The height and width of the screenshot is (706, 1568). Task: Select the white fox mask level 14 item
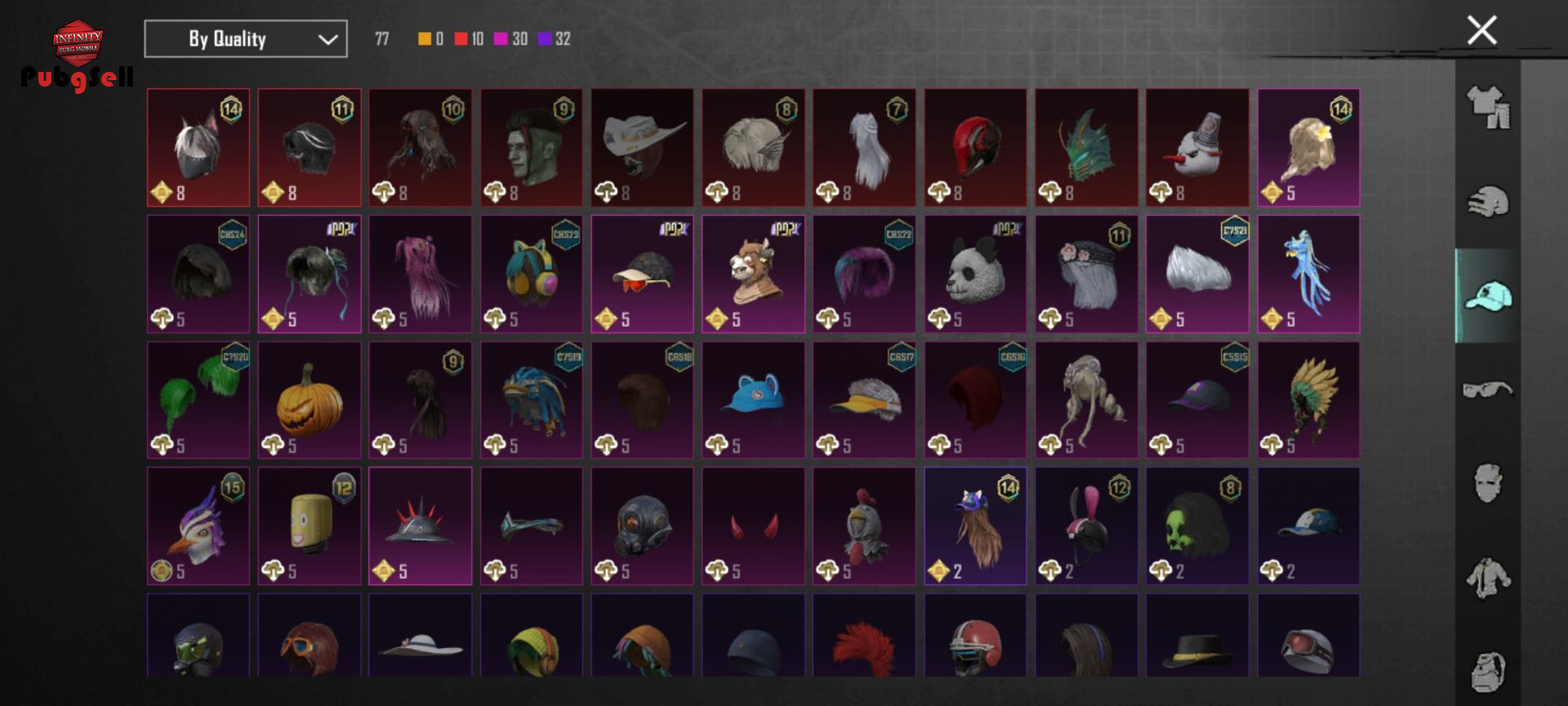[198, 148]
